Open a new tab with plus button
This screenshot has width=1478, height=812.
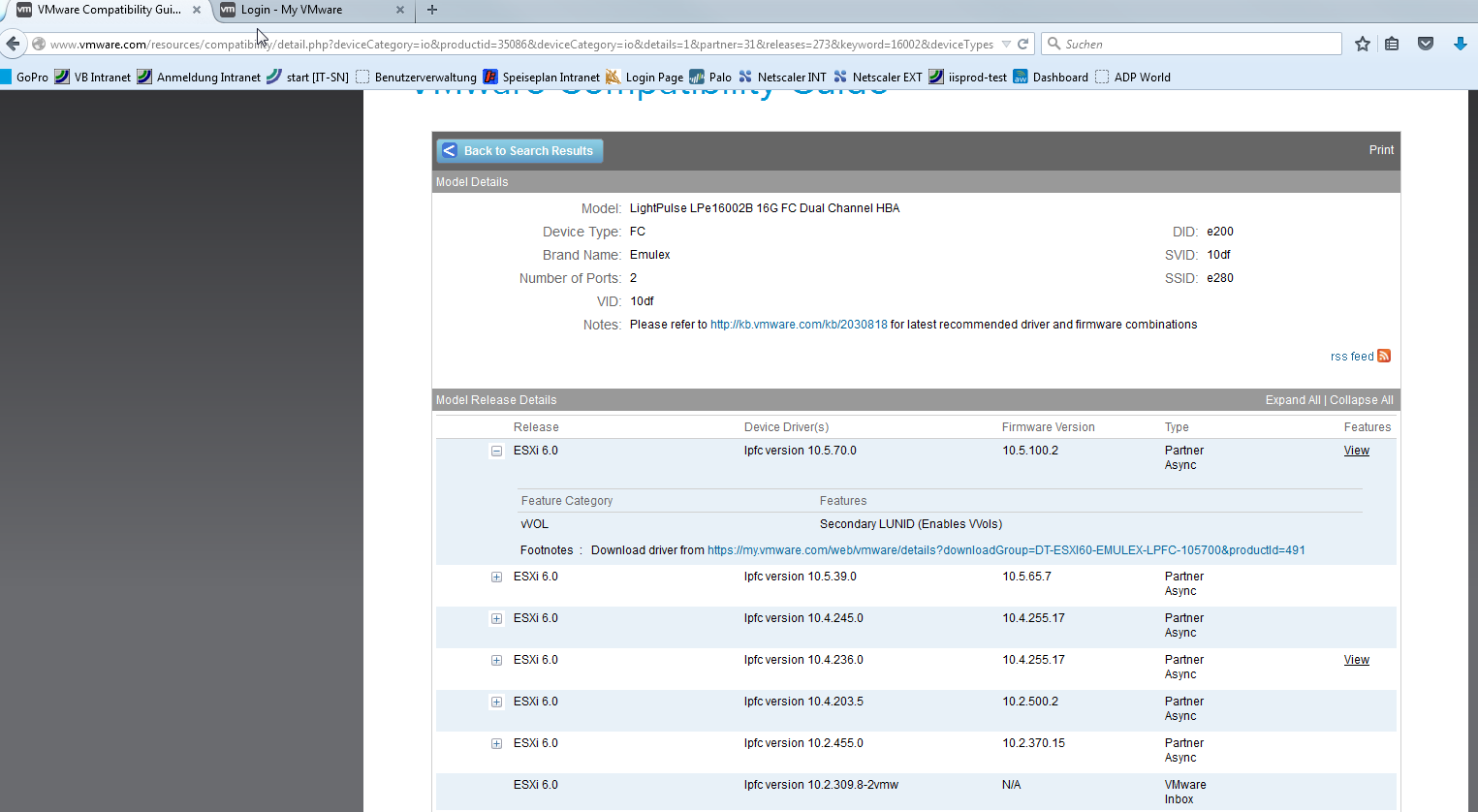pyautogui.click(x=432, y=10)
